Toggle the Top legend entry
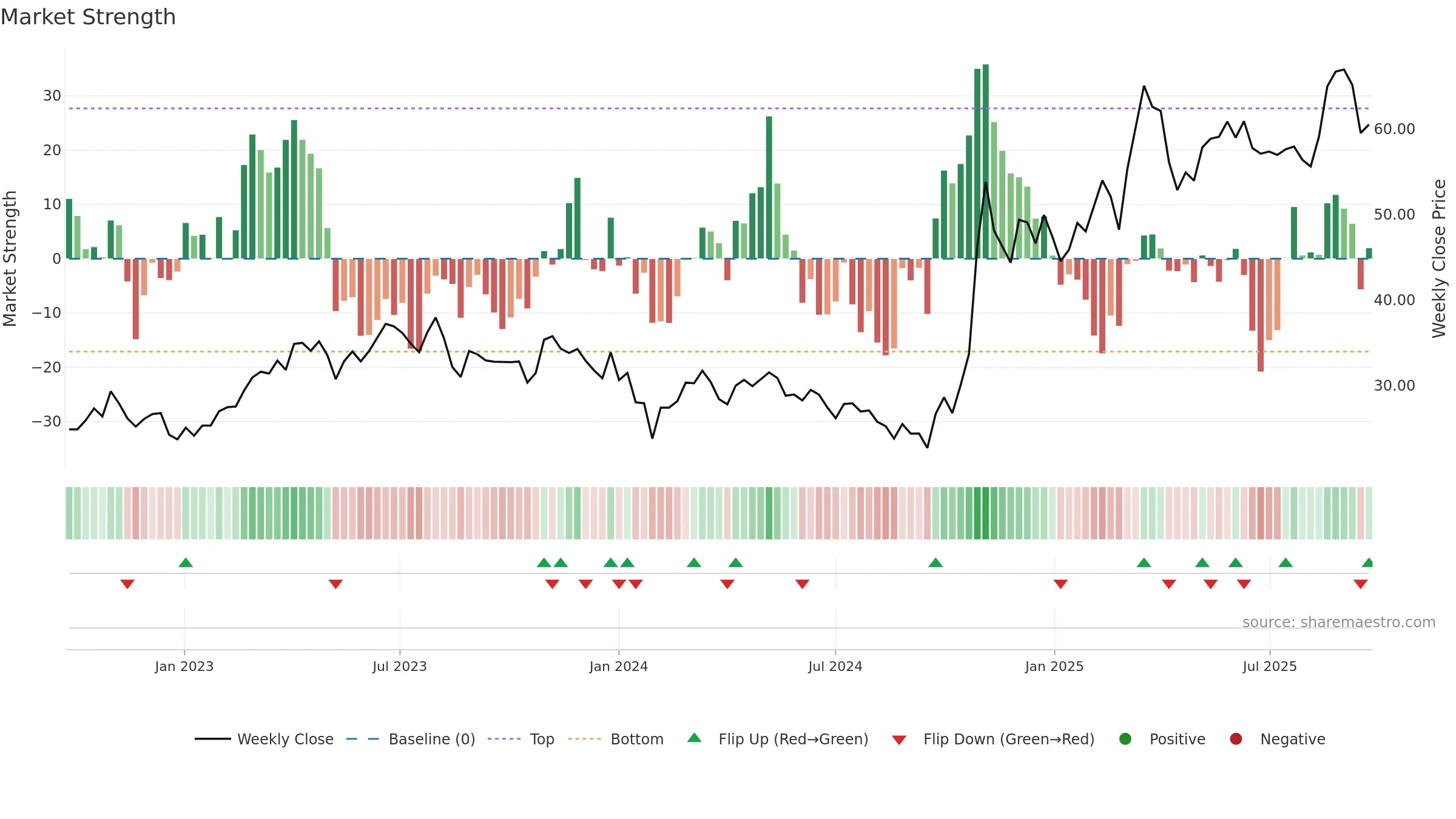This screenshot has height=819, width=1456. click(521, 739)
